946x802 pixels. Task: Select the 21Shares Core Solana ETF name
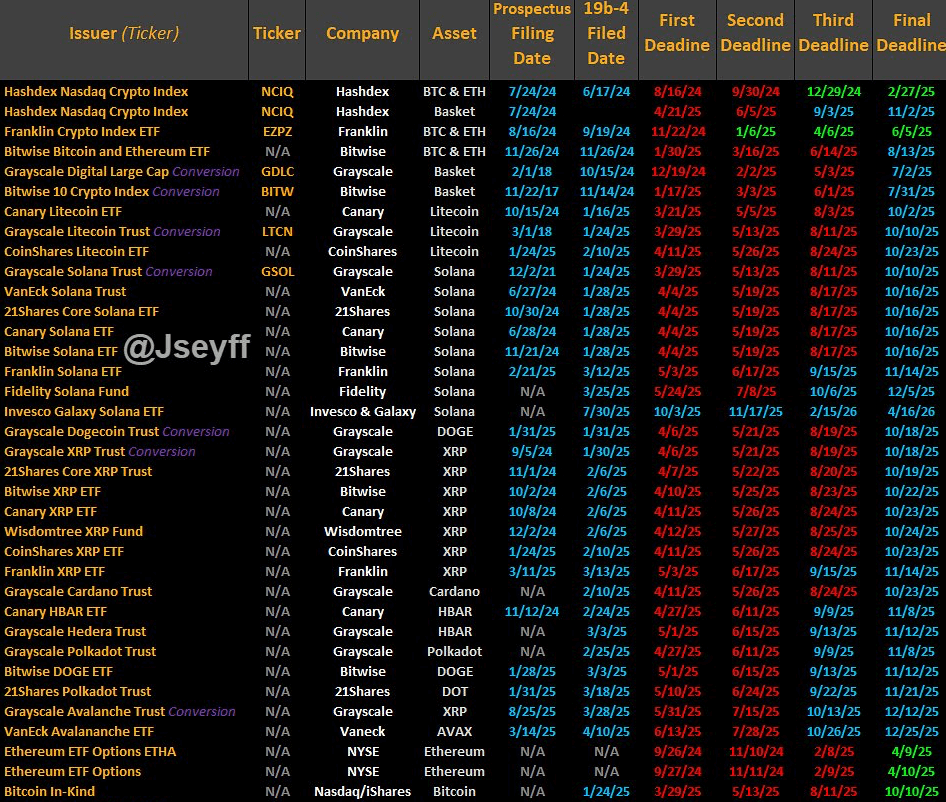81,311
